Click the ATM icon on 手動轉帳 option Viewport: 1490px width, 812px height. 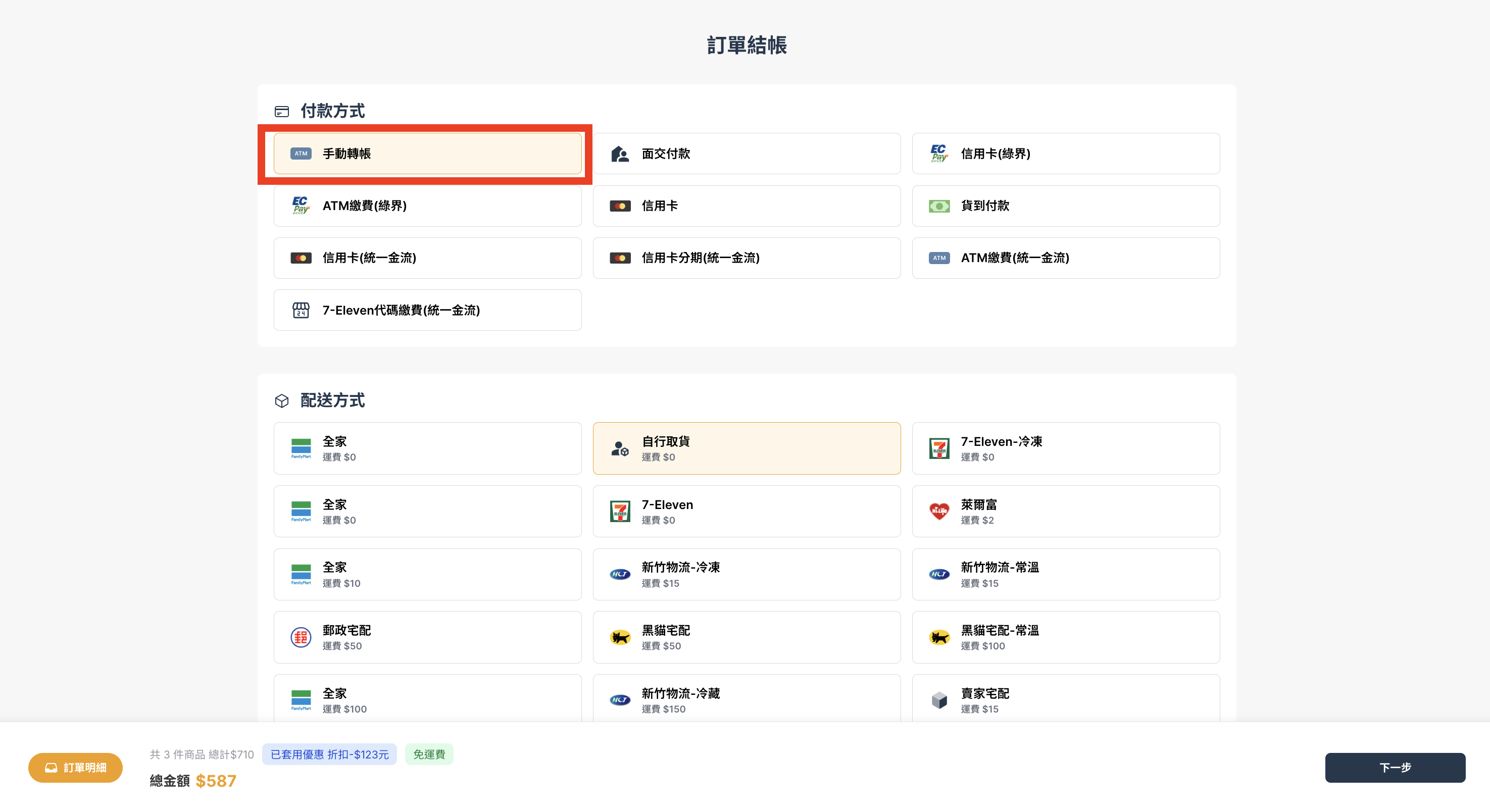tap(300, 154)
